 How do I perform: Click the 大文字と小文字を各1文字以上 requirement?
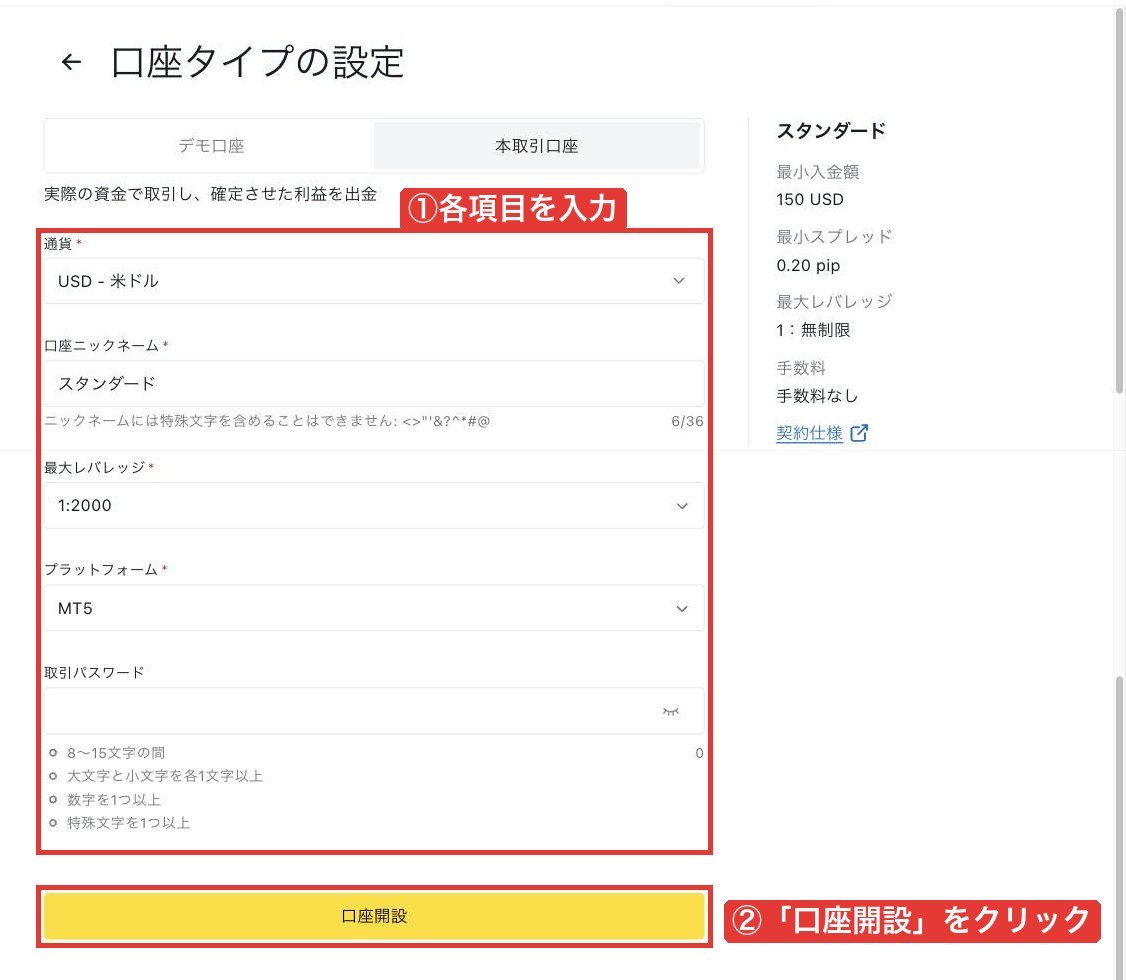click(165, 776)
